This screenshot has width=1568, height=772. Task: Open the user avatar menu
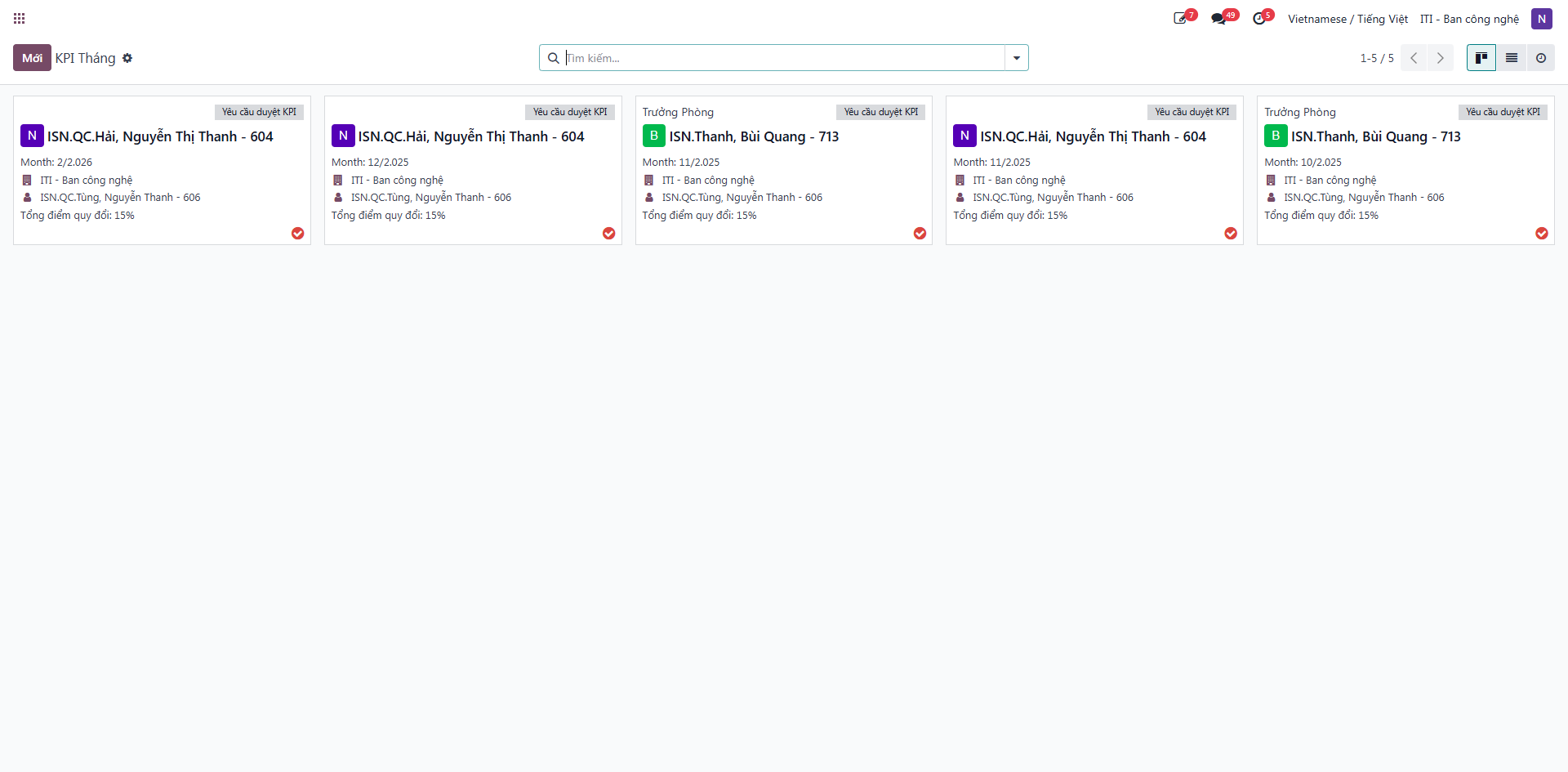(1541, 19)
